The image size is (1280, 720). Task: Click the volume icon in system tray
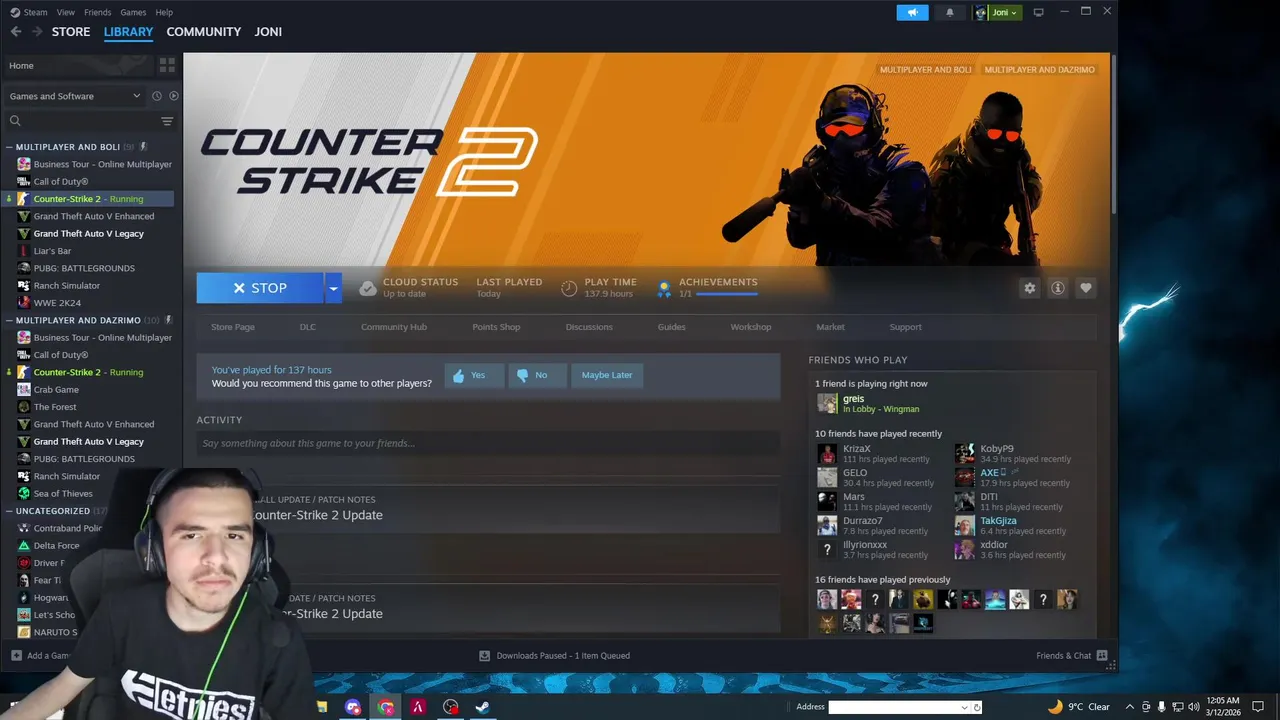[1192, 707]
